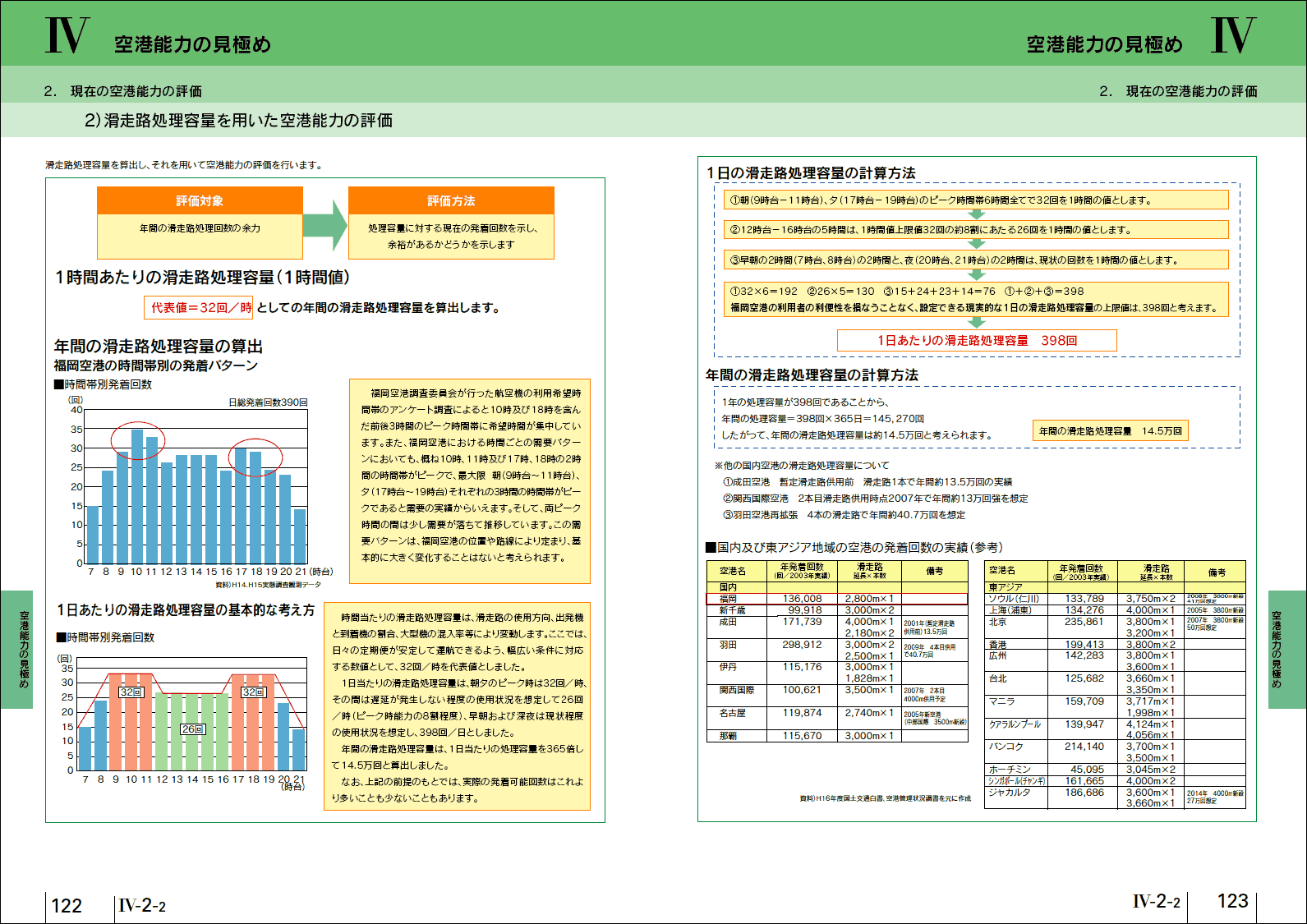Click heading 年間の滑走路処理容量の計算方法

(x=812, y=375)
